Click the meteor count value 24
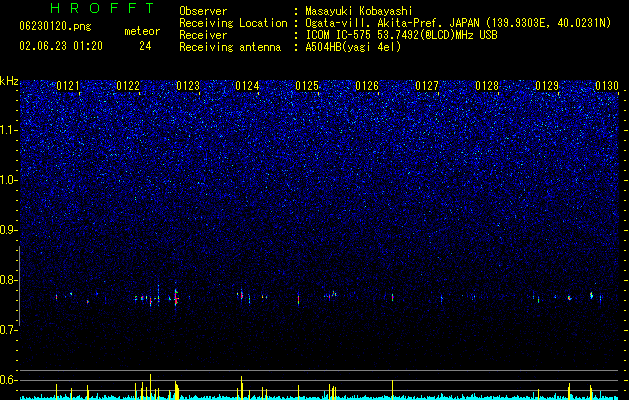This screenshot has width=629, height=400. tap(145, 46)
